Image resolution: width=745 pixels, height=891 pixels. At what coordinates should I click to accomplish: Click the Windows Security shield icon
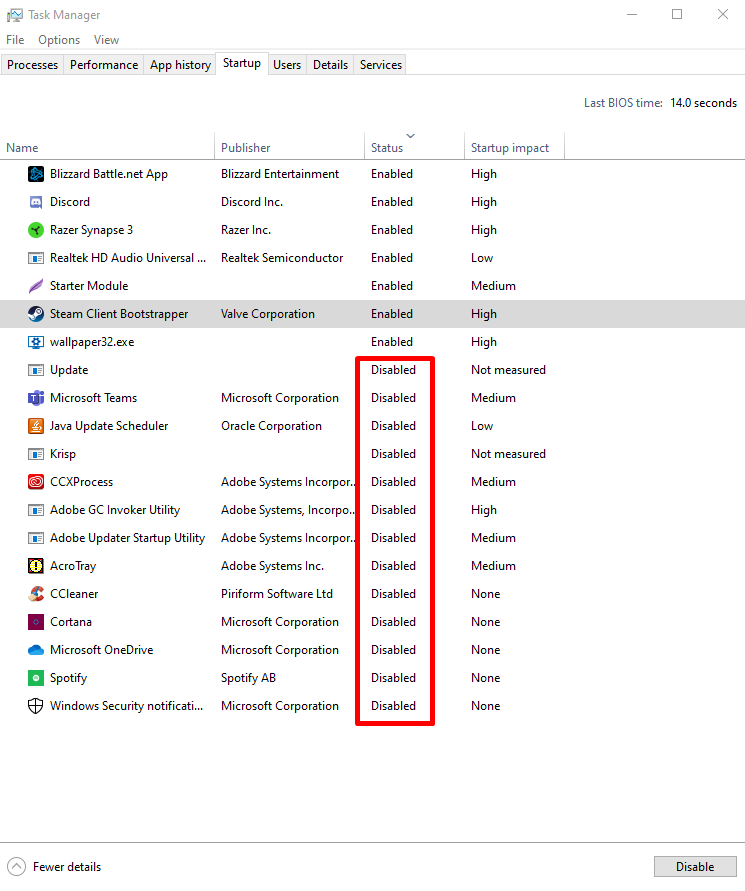click(x=36, y=706)
